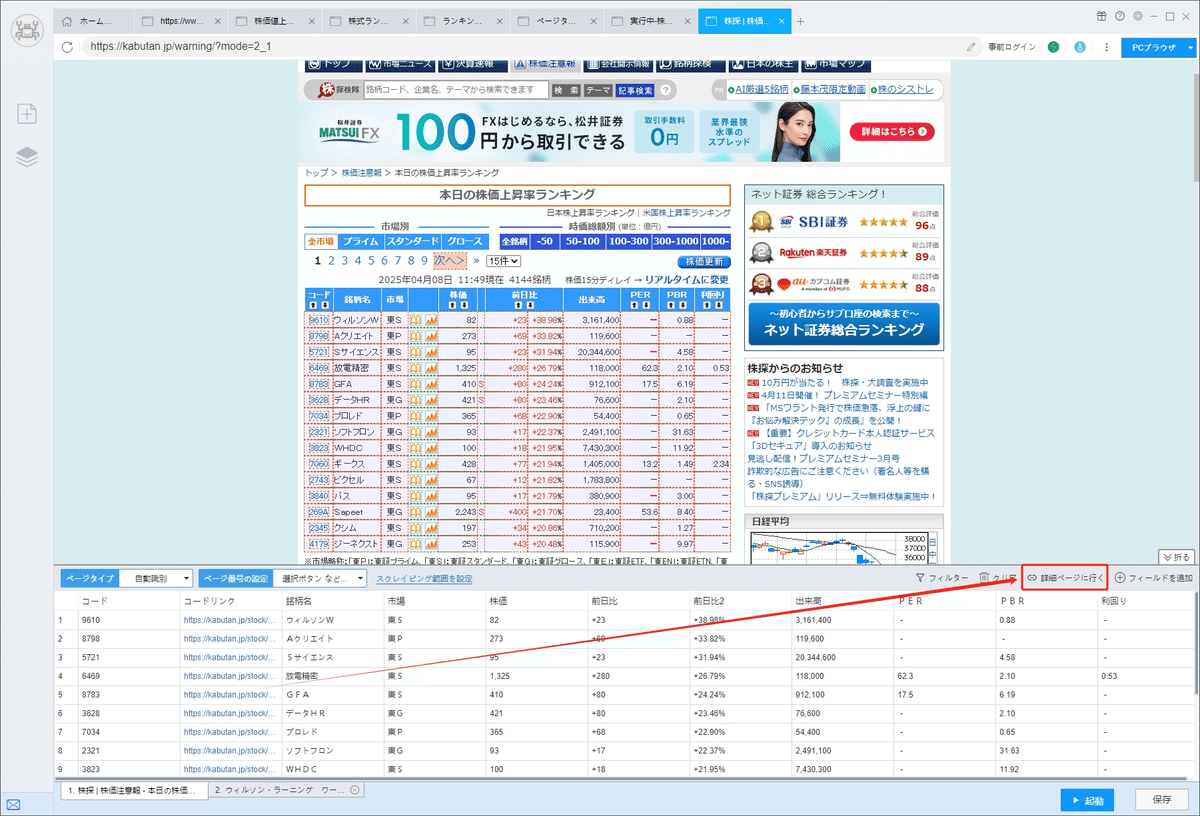Click the green circular icon beside 事前ログイン
The width and height of the screenshot is (1200, 816).
pos(1053,46)
